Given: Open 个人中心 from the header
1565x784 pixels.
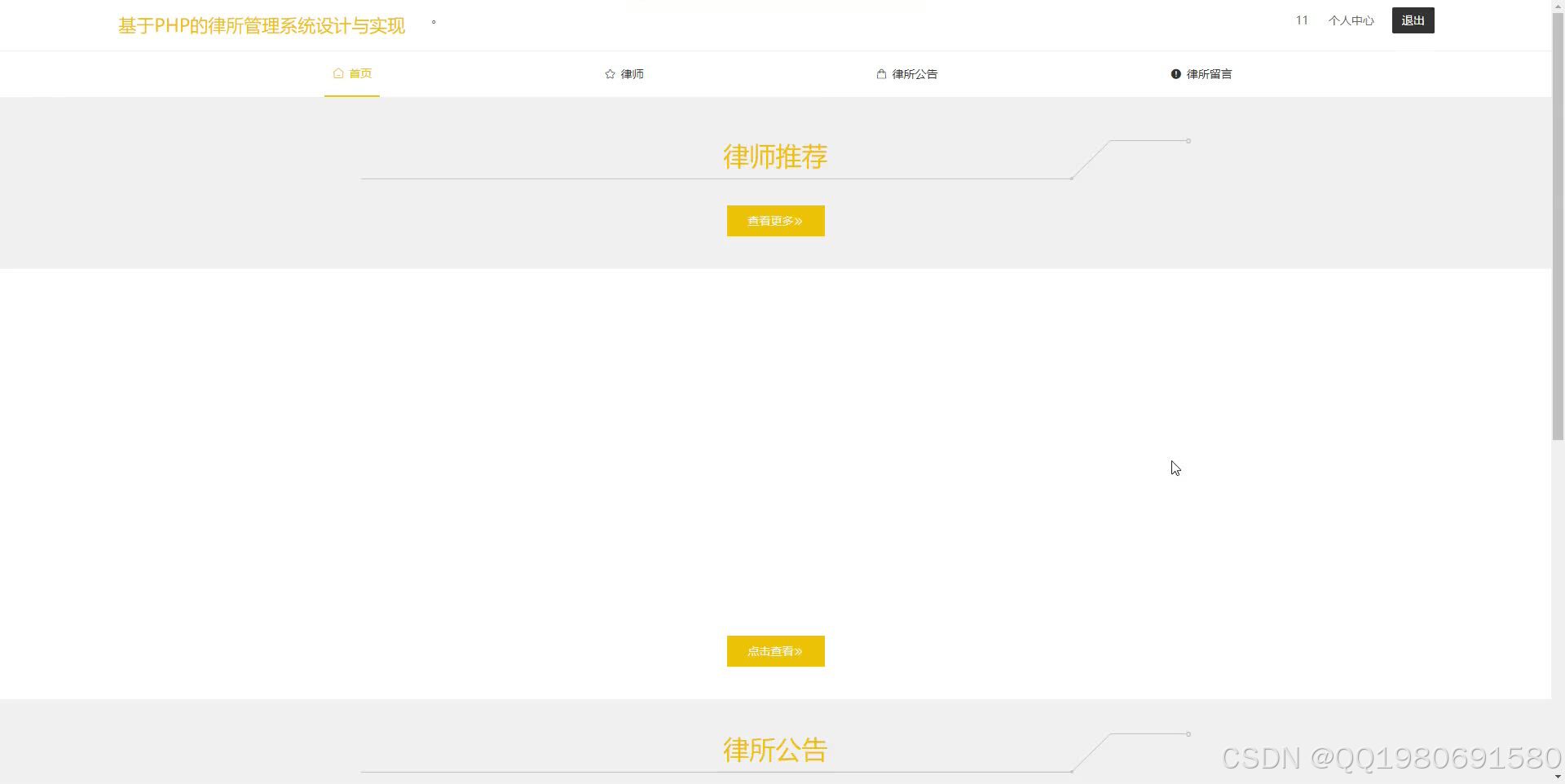Looking at the screenshot, I should pos(1351,20).
